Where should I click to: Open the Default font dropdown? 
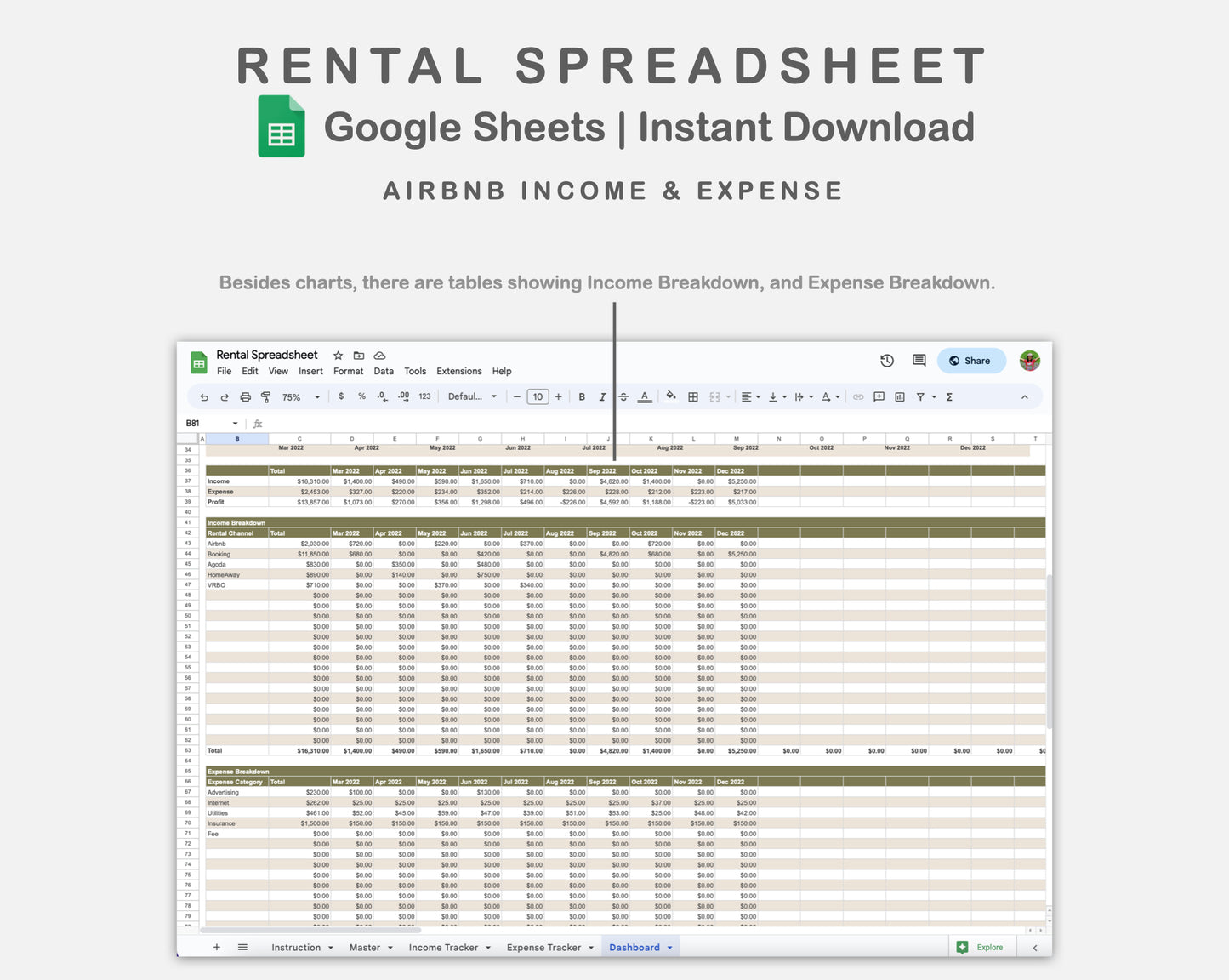tap(472, 396)
